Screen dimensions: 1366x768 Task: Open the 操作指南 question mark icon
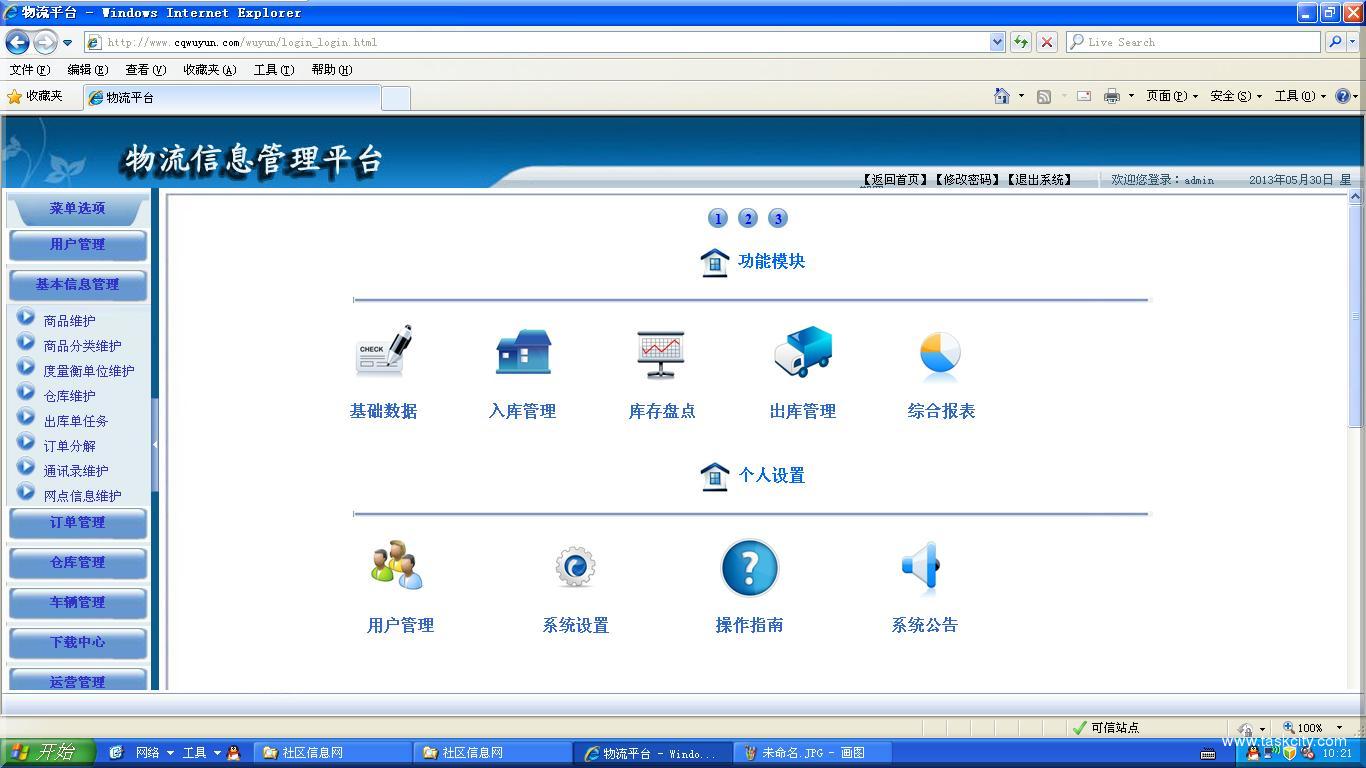pos(749,567)
